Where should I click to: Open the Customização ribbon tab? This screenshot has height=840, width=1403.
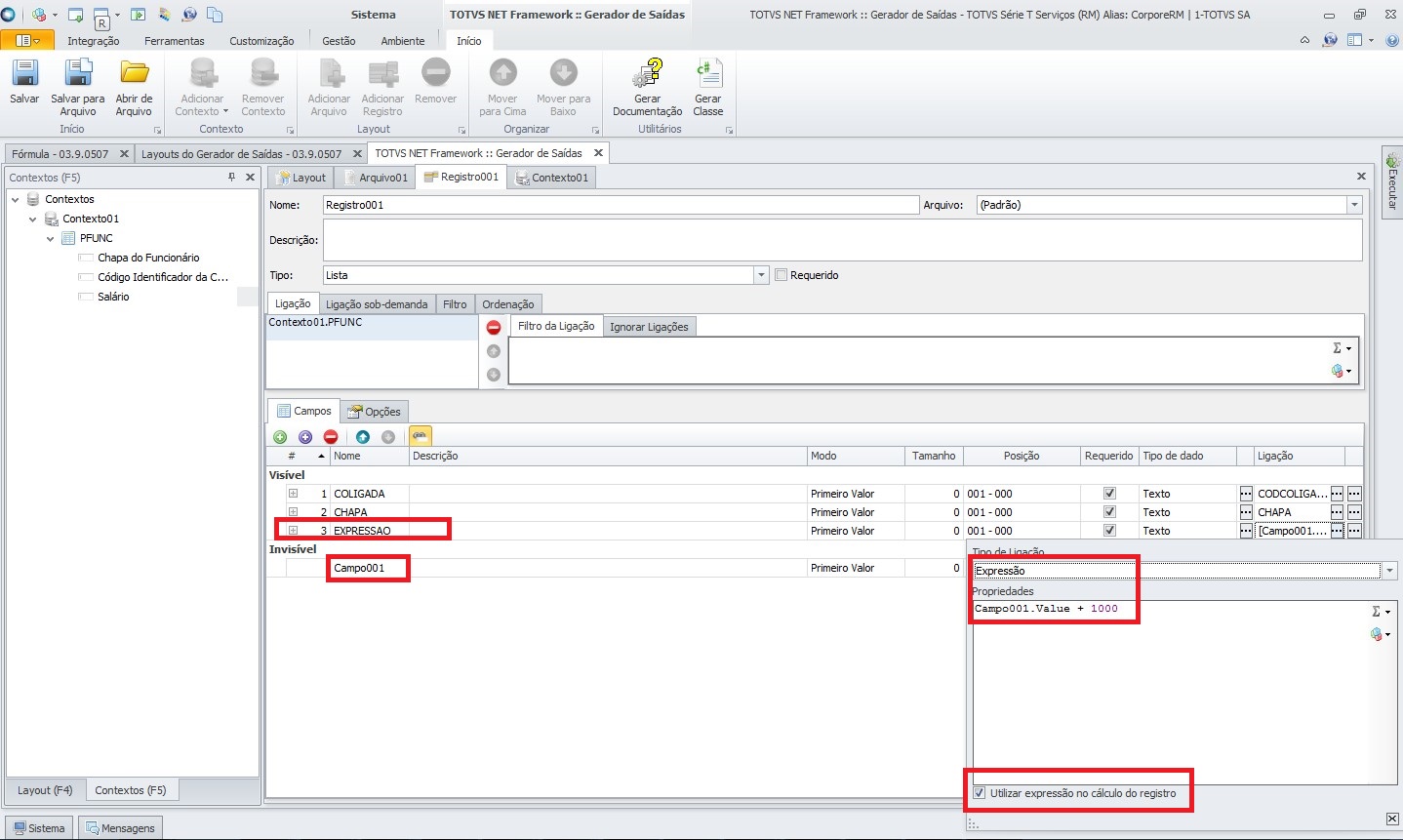tap(261, 41)
